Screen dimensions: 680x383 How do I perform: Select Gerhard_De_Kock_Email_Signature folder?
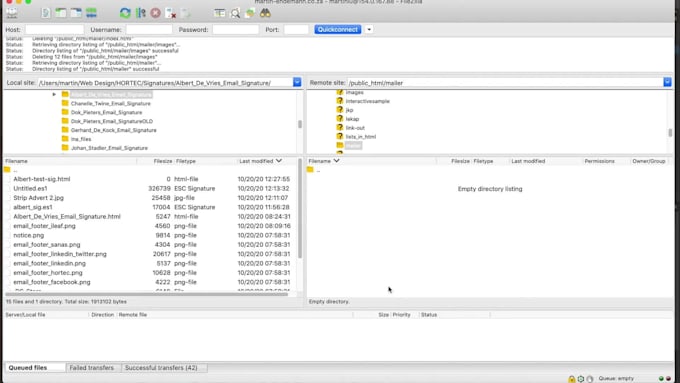[113, 130]
